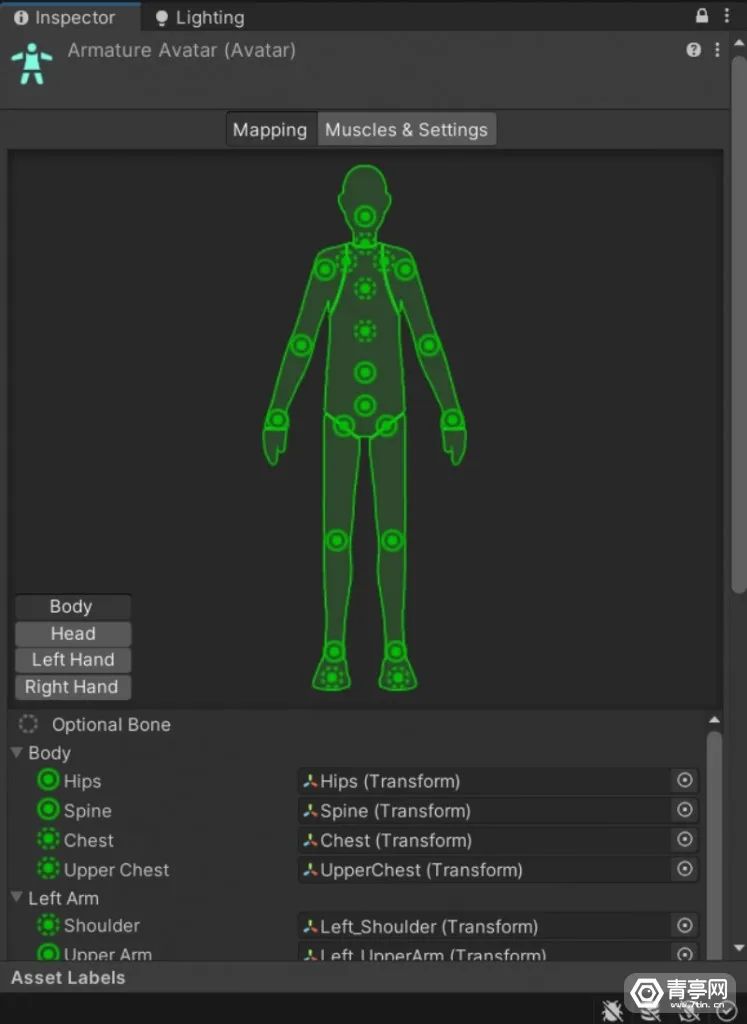Click the Optional Bone legend icon
This screenshot has width=747, height=1024.
click(28, 724)
